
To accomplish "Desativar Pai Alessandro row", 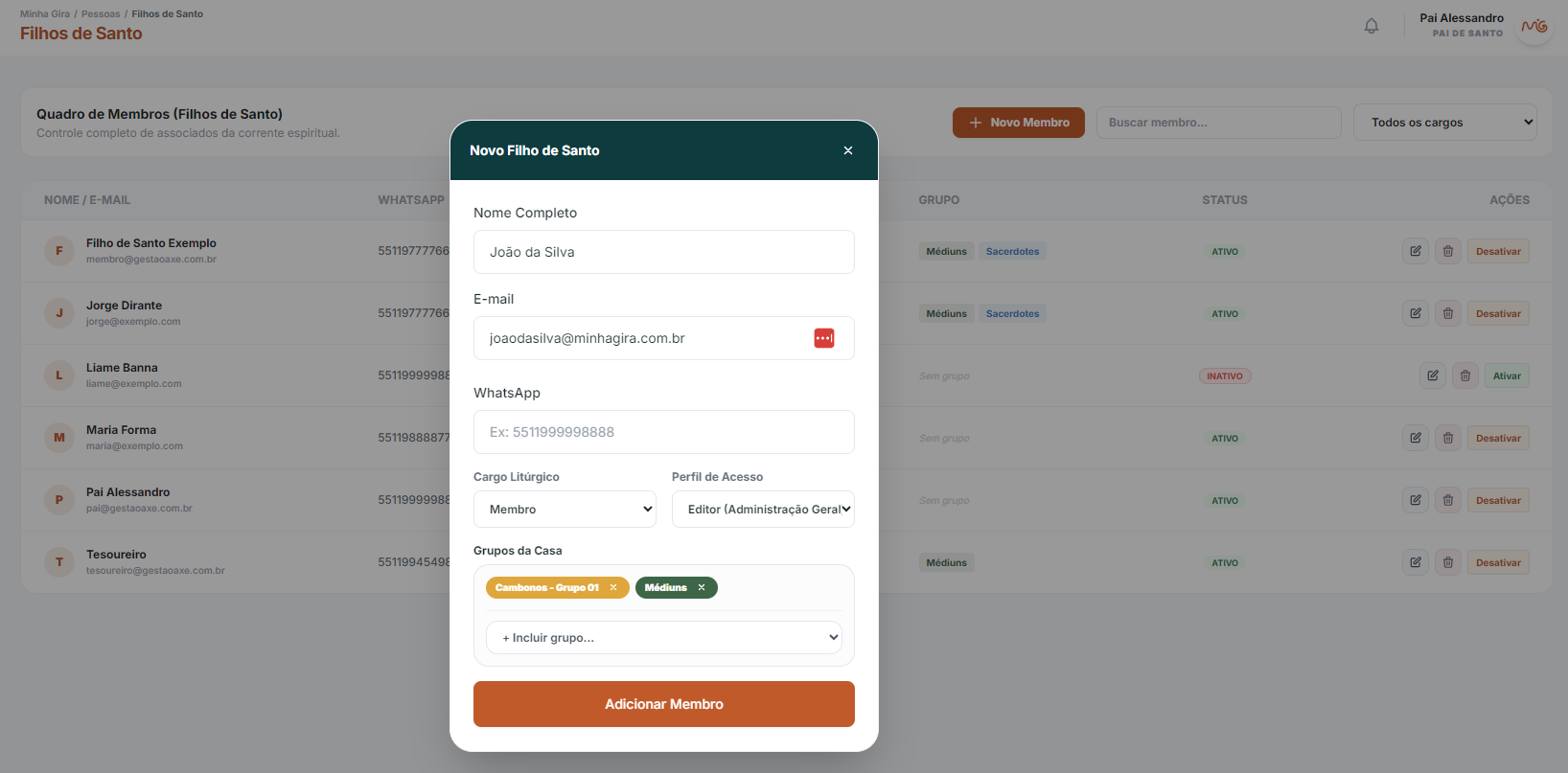I will [x=1498, y=500].
